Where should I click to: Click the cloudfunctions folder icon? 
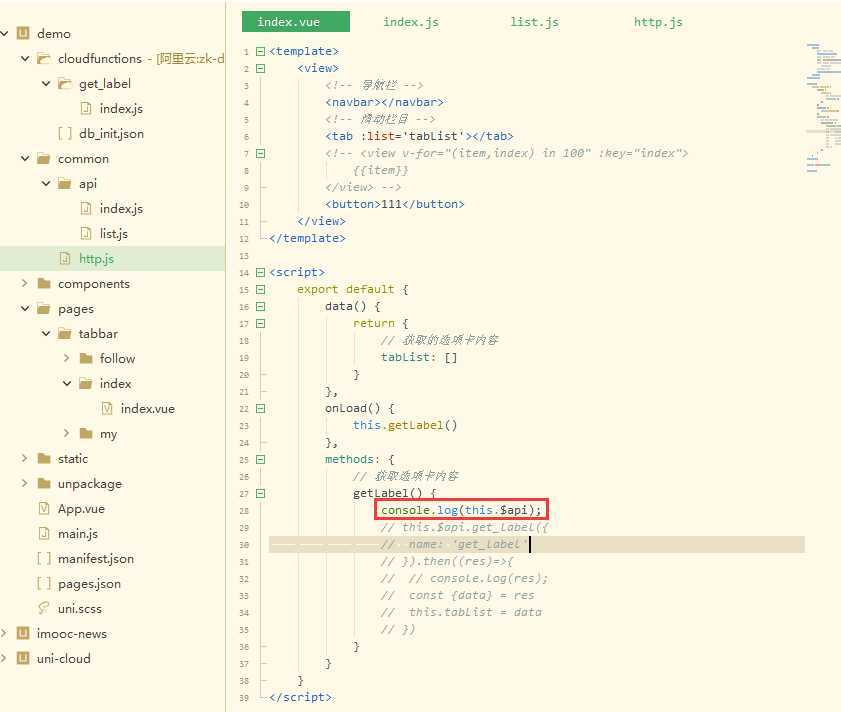(43, 58)
